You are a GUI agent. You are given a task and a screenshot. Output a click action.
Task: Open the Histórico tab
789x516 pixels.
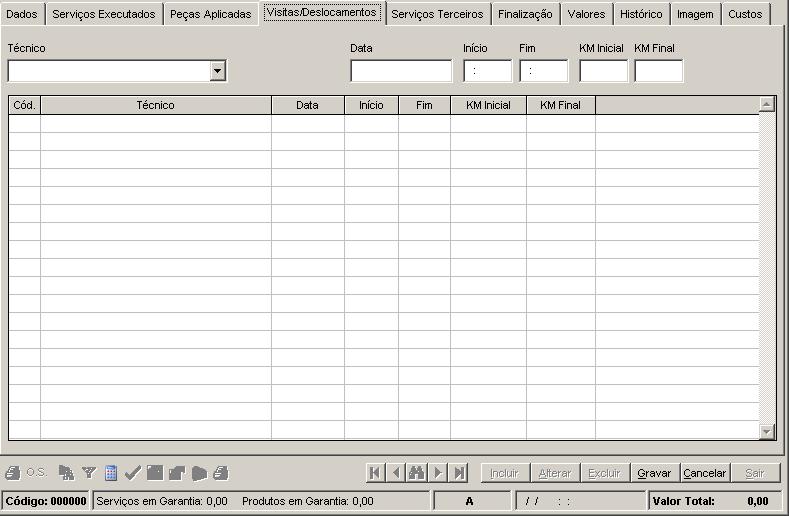(x=641, y=14)
